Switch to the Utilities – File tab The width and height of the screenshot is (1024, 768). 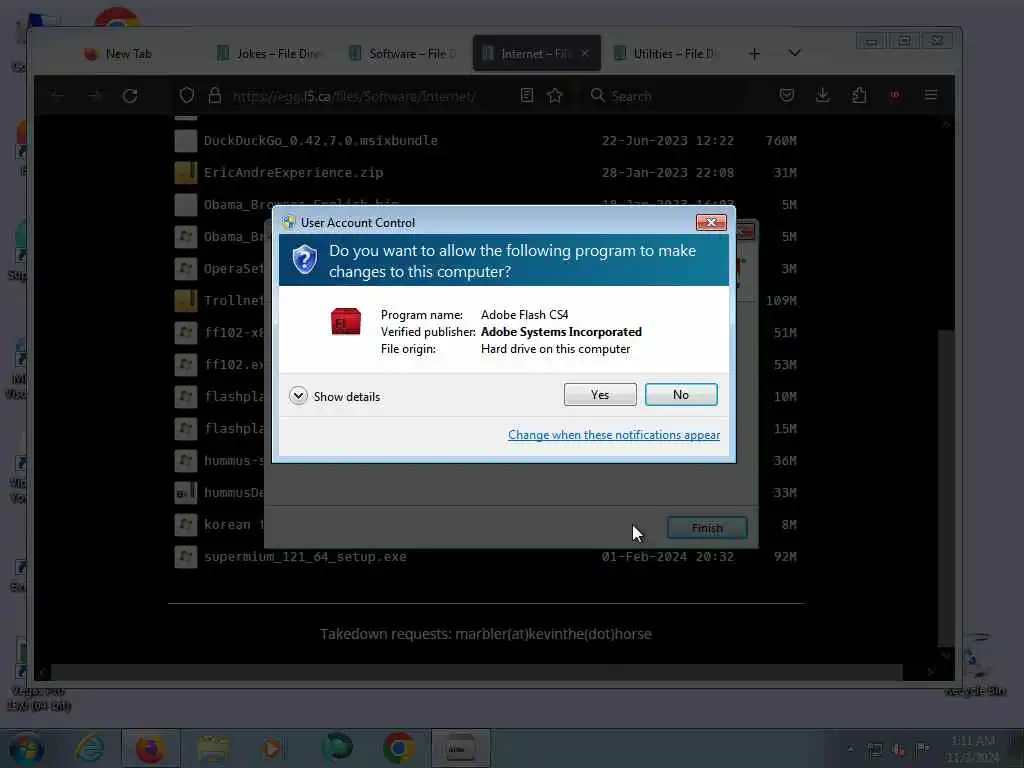pyautogui.click(x=666, y=54)
